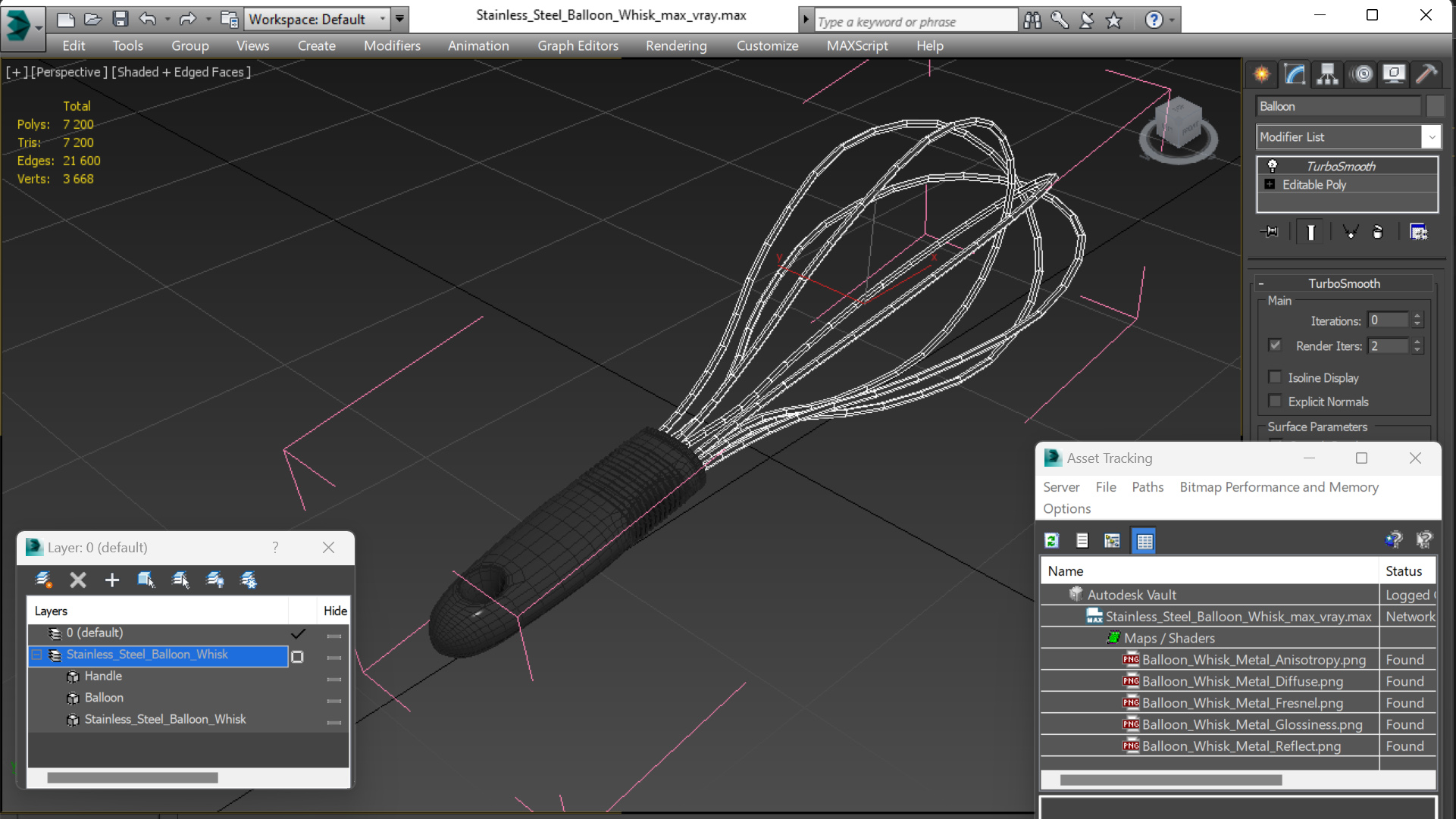Open Paths menu in Asset Tracking
This screenshot has height=819, width=1456.
[1148, 487]
